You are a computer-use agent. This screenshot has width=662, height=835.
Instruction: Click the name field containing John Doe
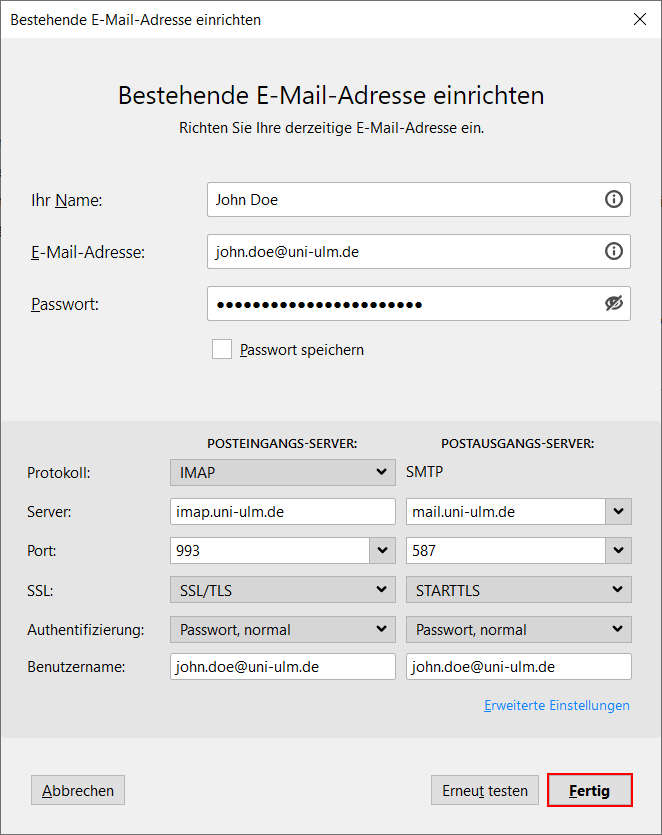[x=400, y=199]
